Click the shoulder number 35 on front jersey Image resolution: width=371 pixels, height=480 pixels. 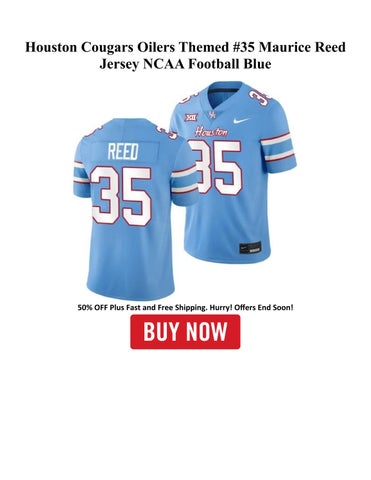pos(259,96)
